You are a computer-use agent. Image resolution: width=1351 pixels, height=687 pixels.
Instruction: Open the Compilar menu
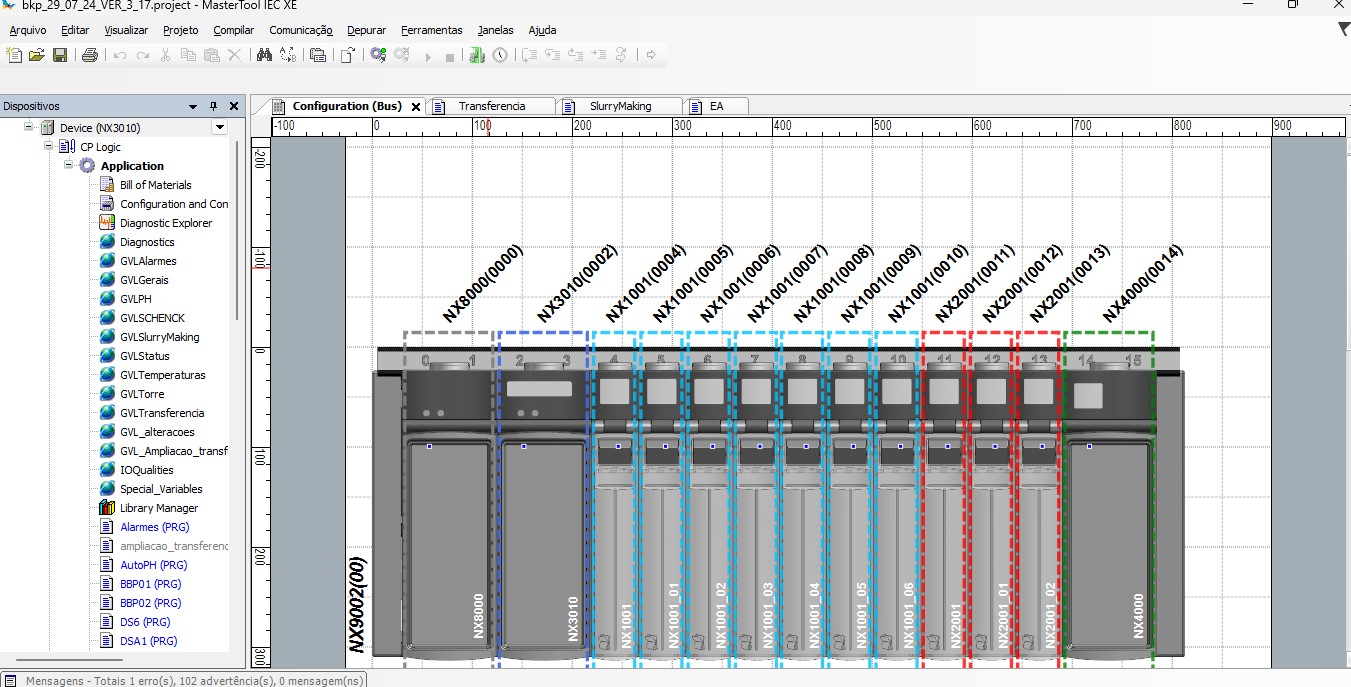pyautogui.click(x=233, y=30)
